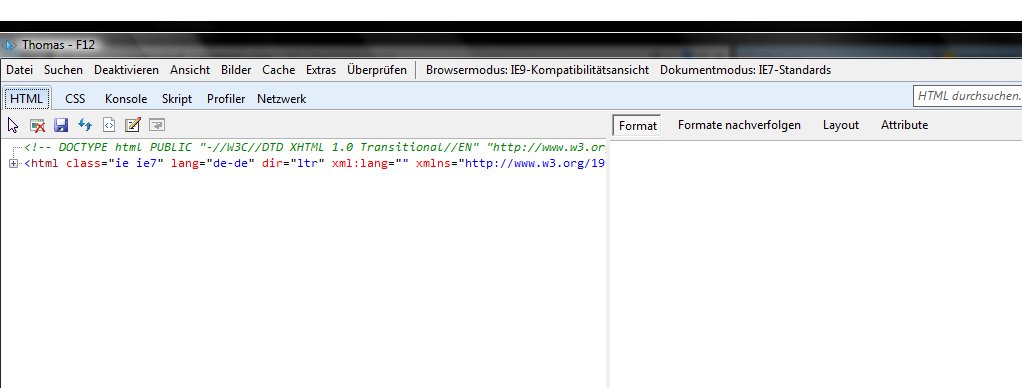Open the Deaktivieren menu
Viewport: 1022px width, 388px height.
(126, 70)
